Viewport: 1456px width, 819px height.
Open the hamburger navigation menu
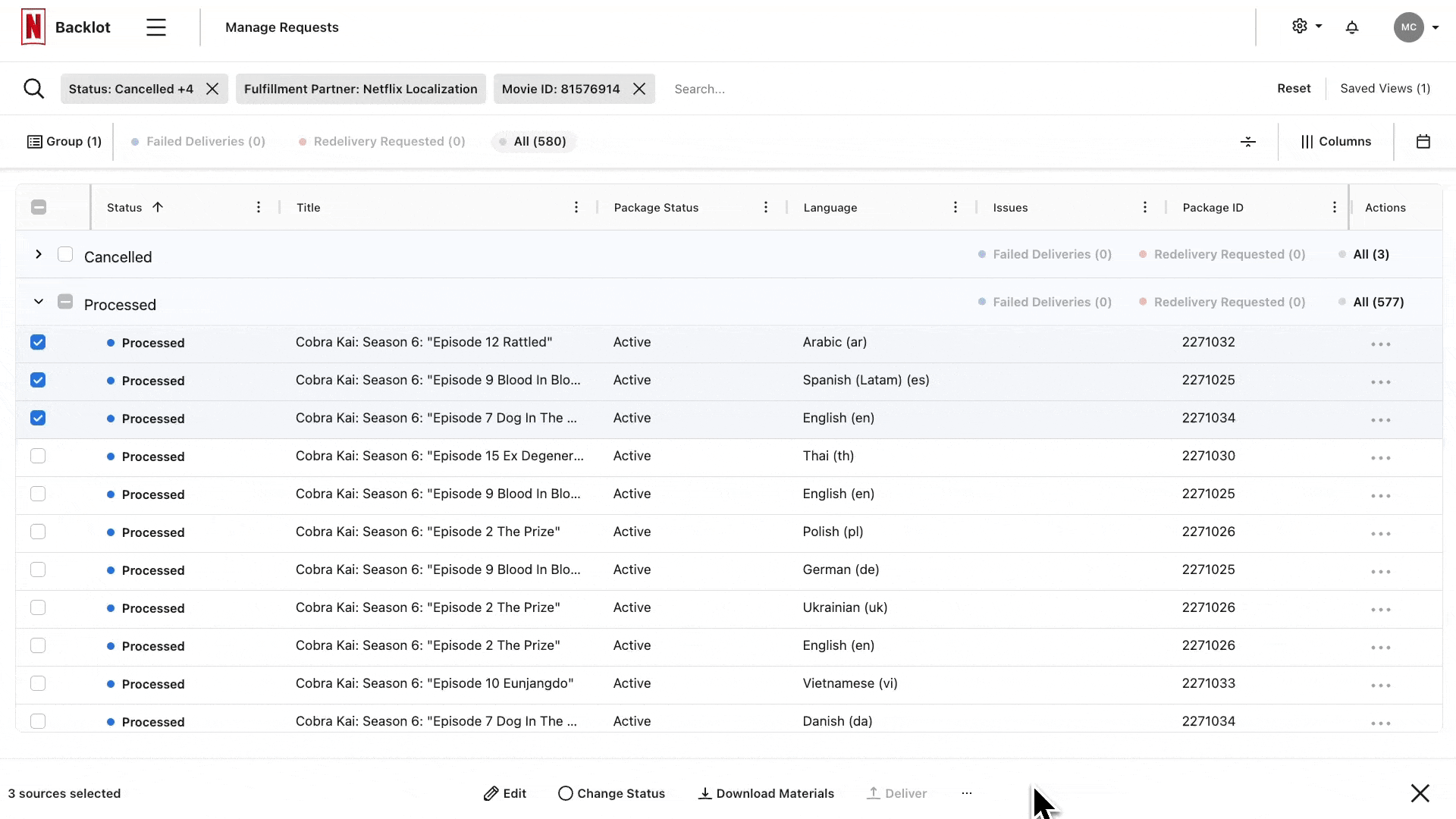(156, 27)
